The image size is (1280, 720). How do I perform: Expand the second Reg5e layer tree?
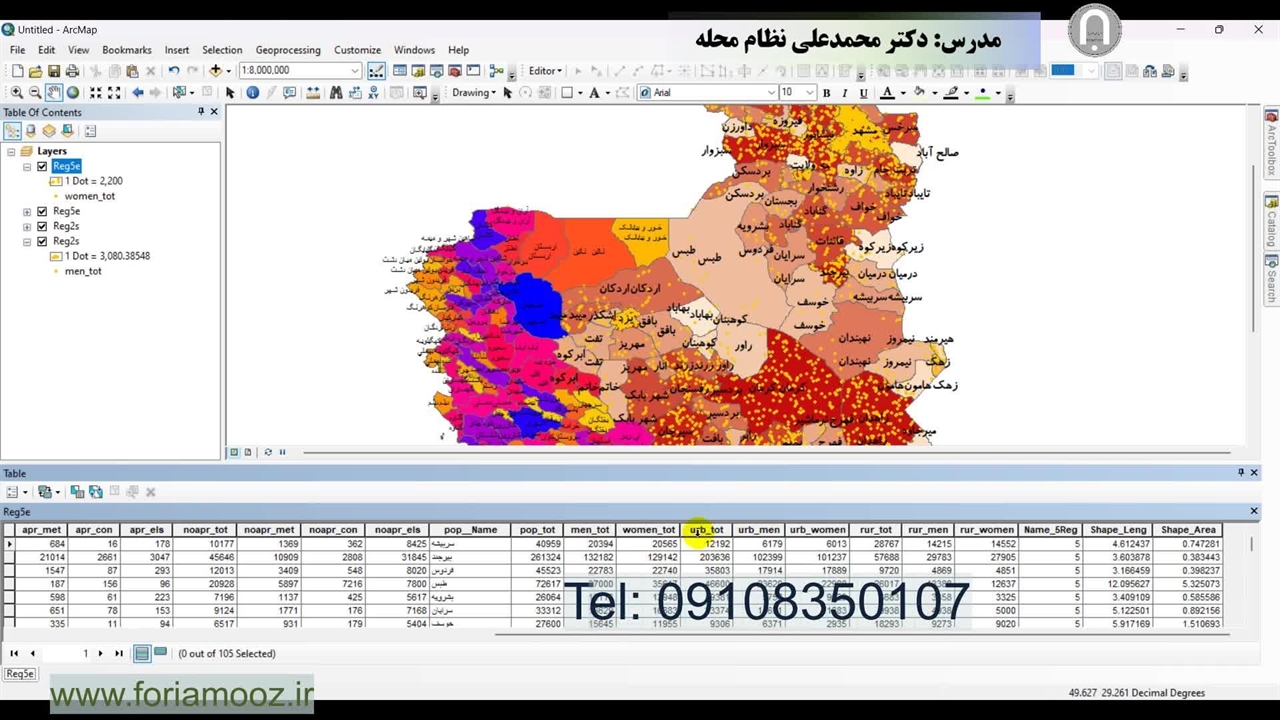point(27,212)
